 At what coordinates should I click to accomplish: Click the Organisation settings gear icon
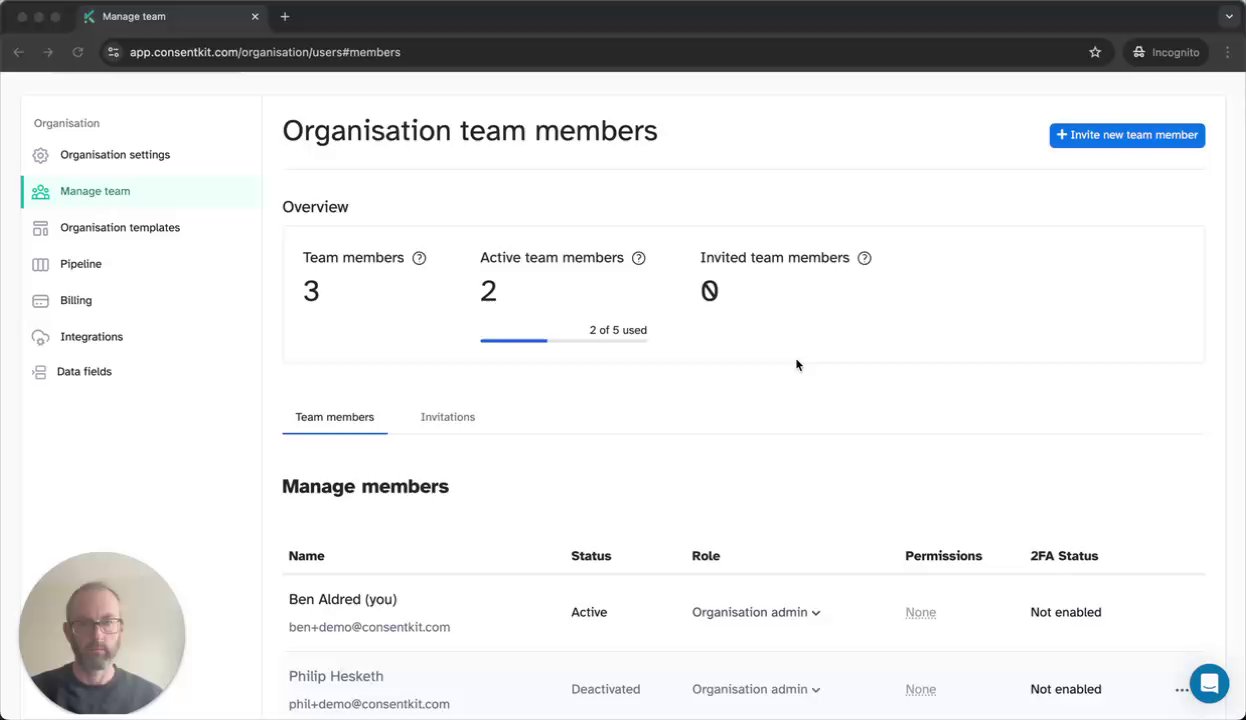tap(40, 155)
